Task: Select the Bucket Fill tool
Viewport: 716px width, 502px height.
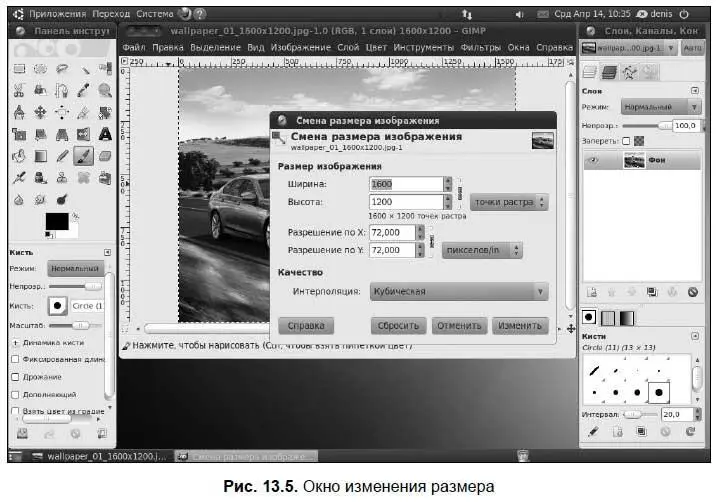Action: (19, 156)
